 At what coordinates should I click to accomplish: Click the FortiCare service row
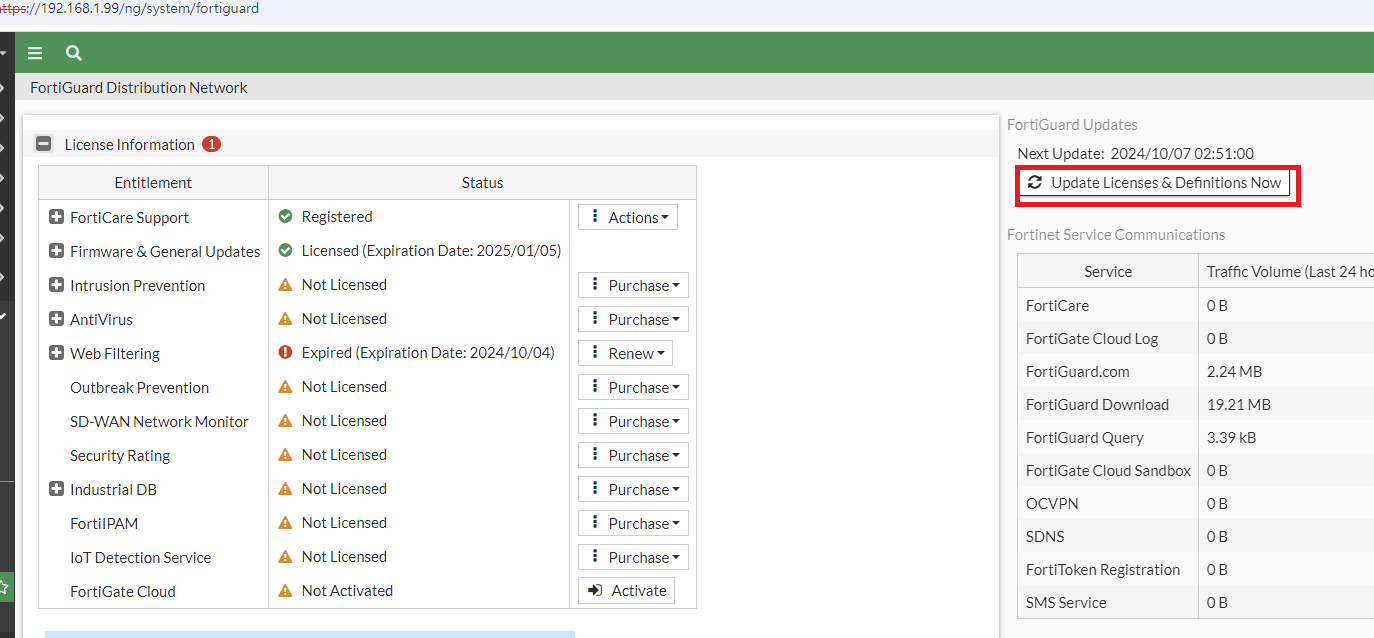coord(1196,305)
